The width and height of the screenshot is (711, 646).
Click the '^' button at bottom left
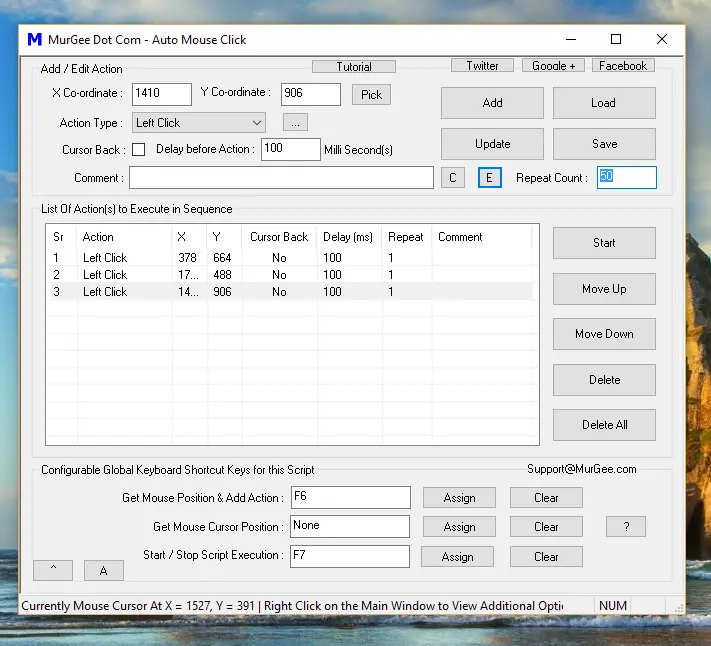[x=52, y=570]
